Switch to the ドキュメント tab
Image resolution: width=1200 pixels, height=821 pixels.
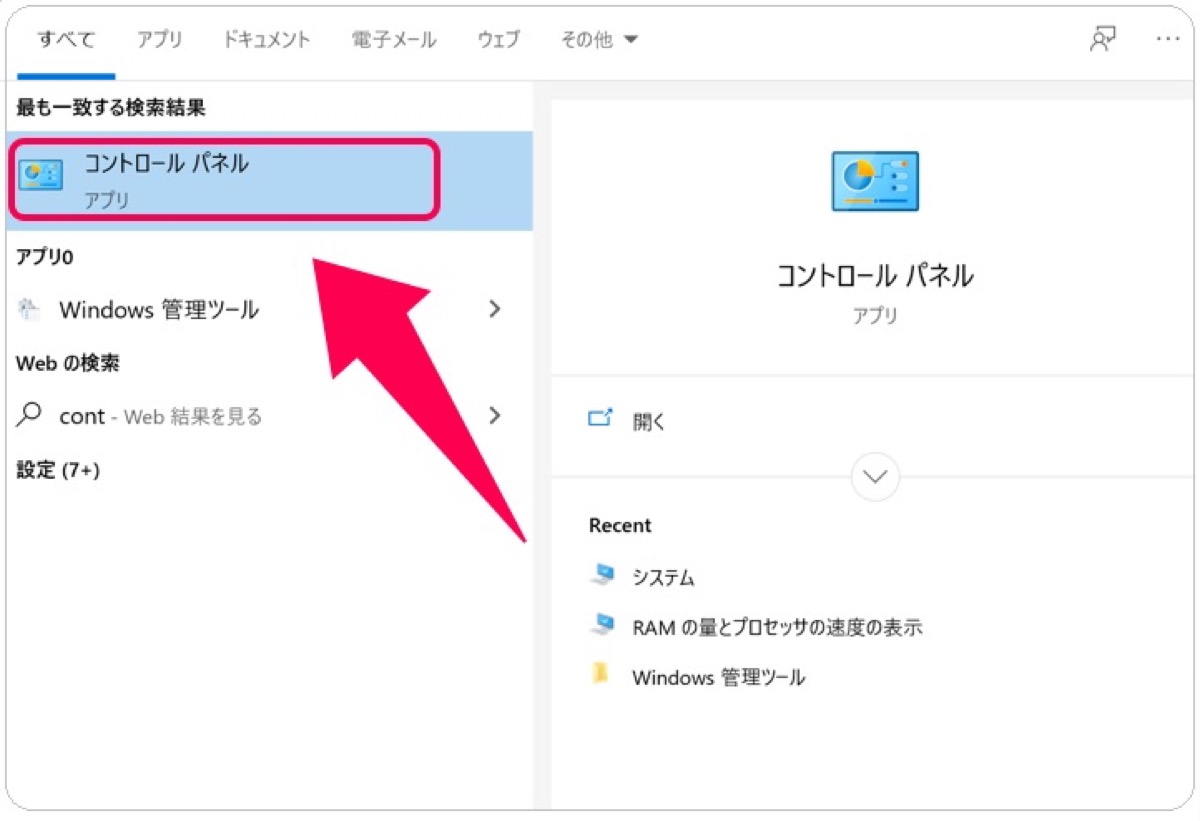[267, 40]
